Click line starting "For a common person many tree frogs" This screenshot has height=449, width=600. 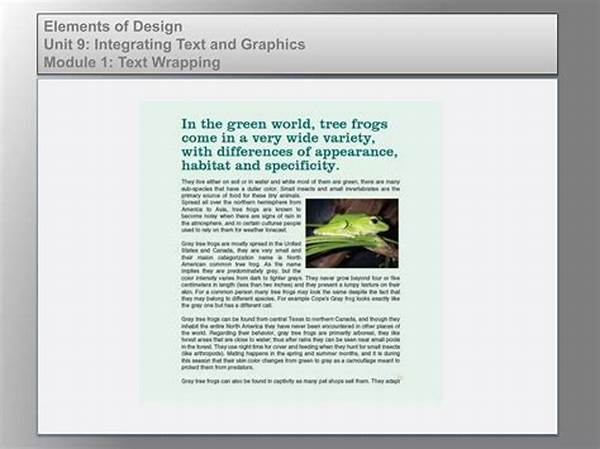289,295
